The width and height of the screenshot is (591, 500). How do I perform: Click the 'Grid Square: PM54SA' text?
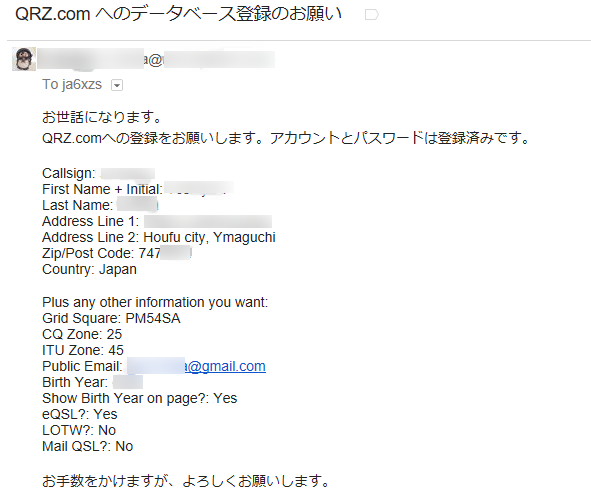point(111,318)
